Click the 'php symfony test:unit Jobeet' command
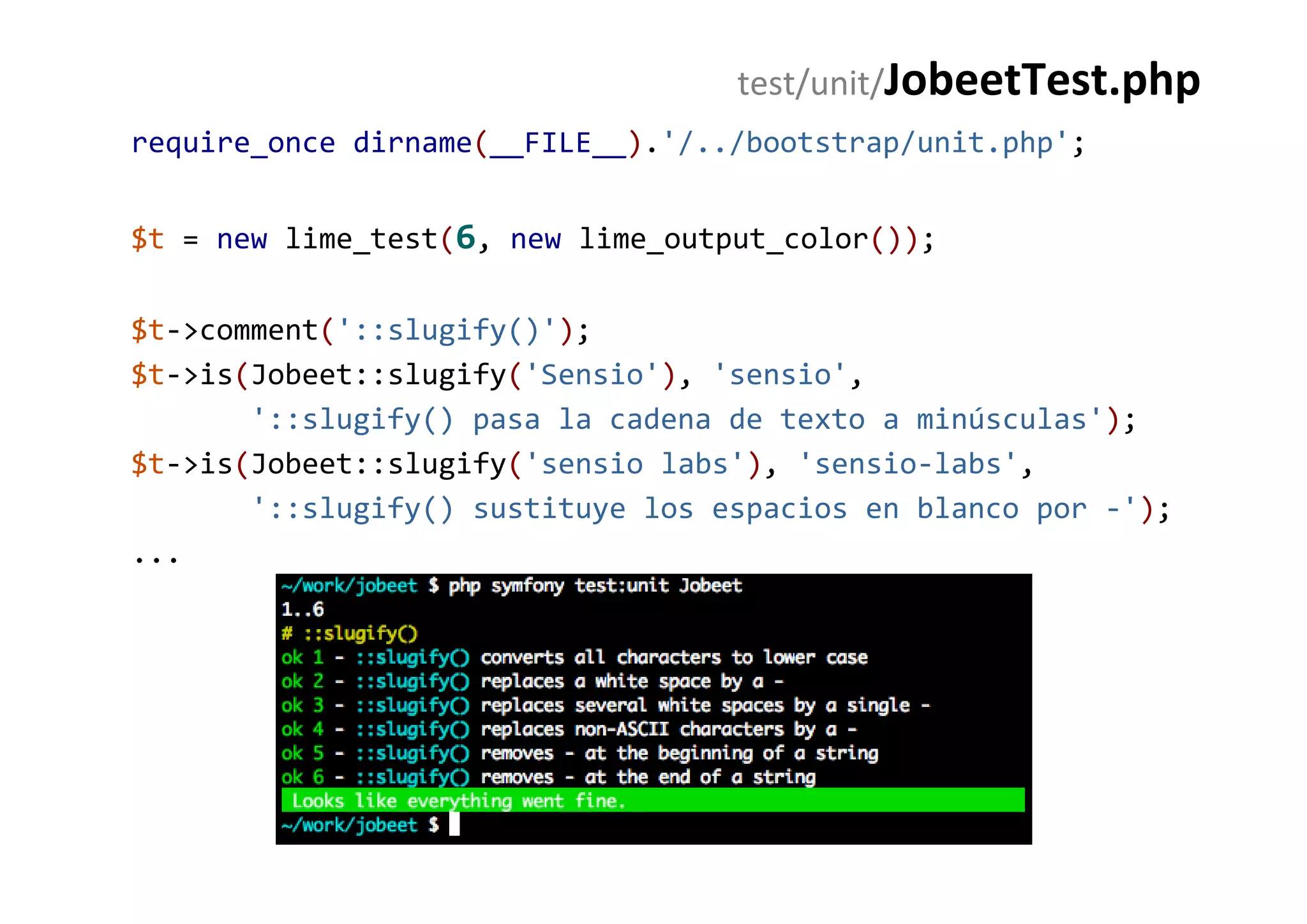This screenshot has height=924, width=1307. [x=595, y=586]
